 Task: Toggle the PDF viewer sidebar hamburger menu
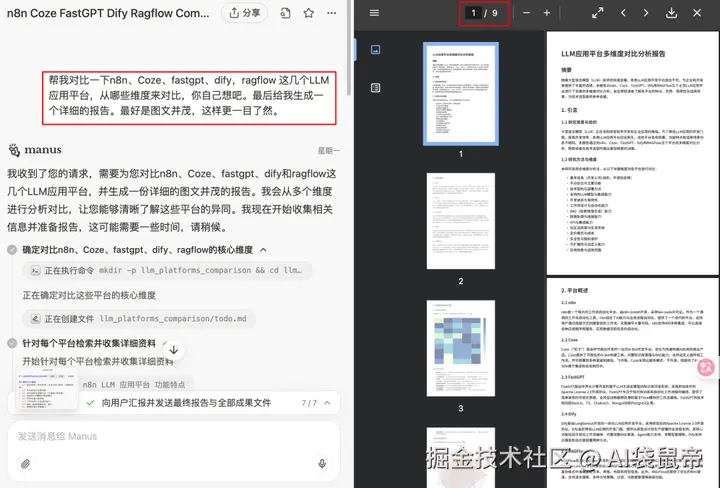pyautogui.click(x=374, y=13)
